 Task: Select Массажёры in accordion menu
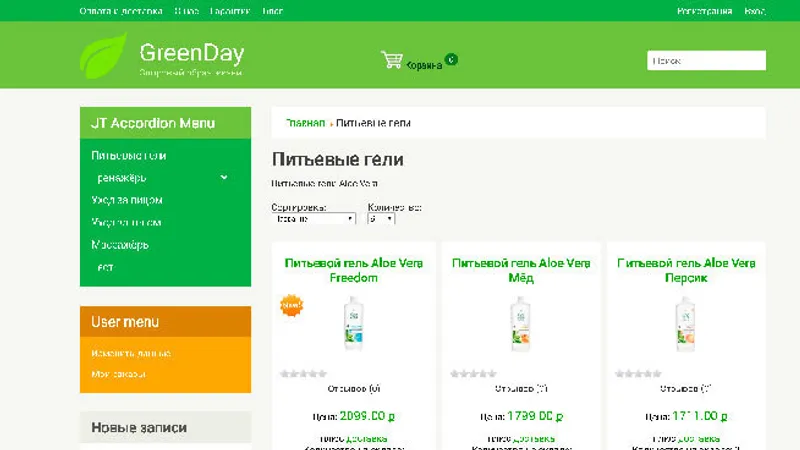pyautogui.click(x=120, y=245)
